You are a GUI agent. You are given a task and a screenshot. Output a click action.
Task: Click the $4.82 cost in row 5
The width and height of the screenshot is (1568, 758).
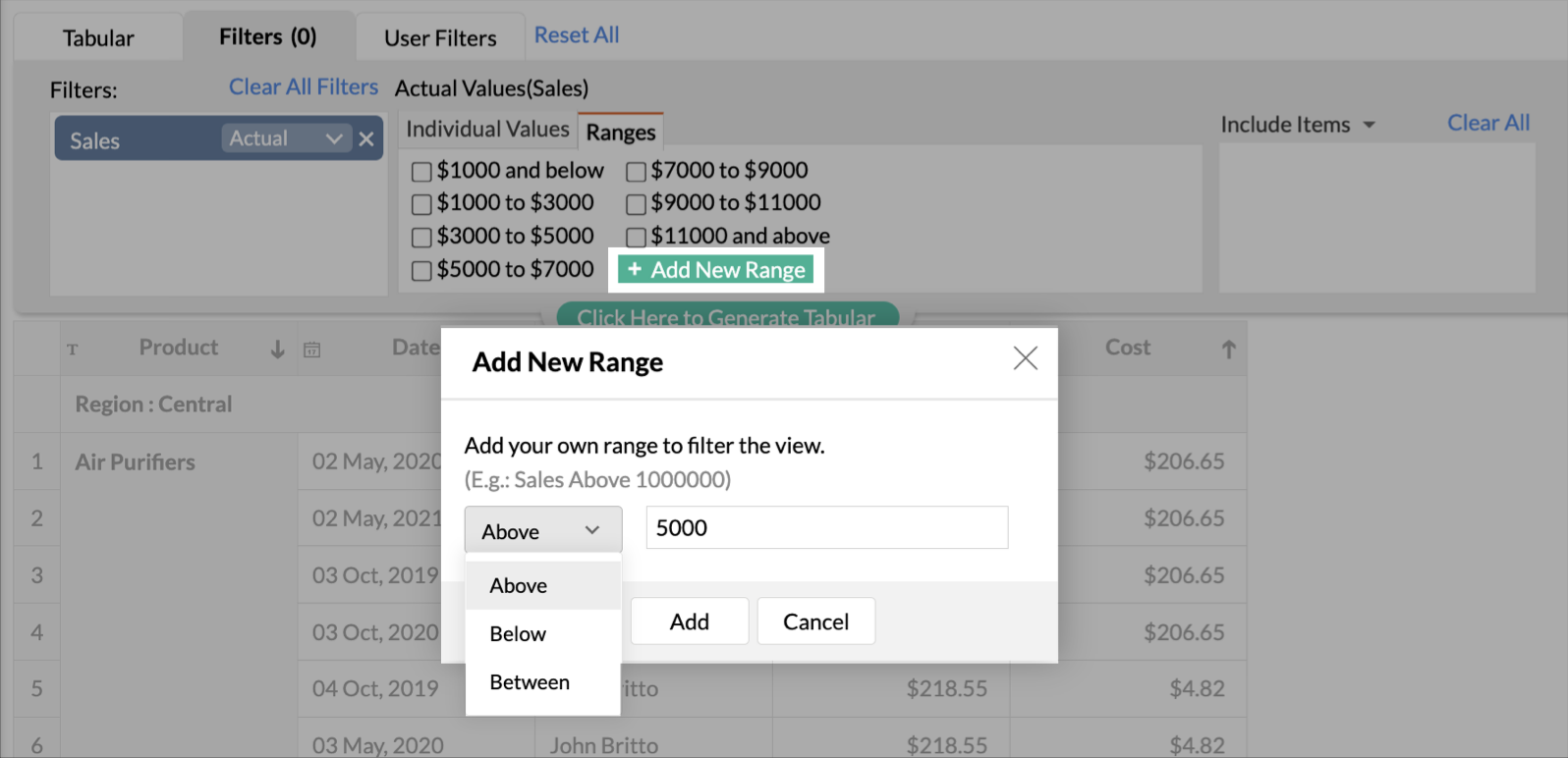point(1197,688)
